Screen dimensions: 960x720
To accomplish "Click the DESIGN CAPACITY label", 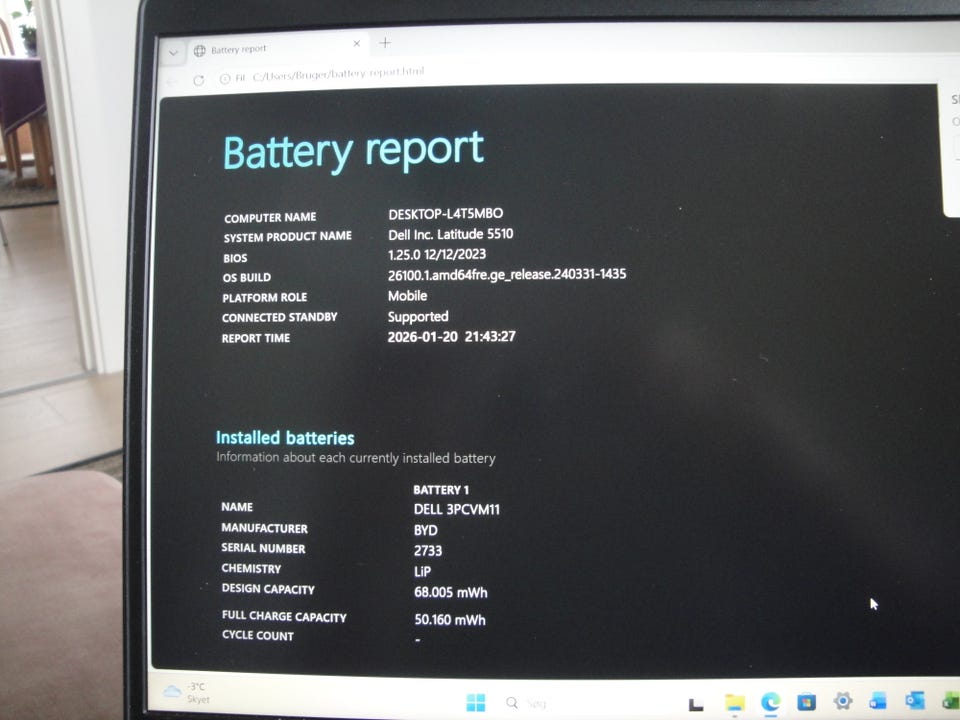I will click(268, 589).
